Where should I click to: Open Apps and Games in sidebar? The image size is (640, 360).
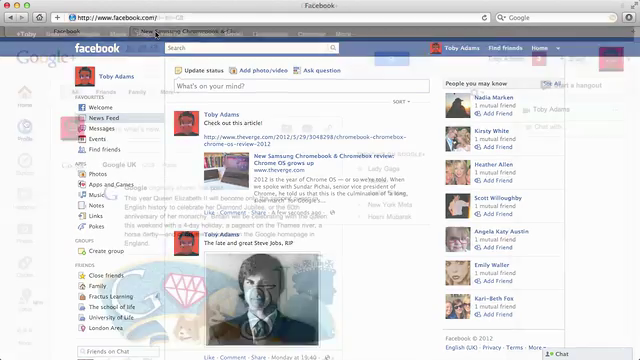111,184
